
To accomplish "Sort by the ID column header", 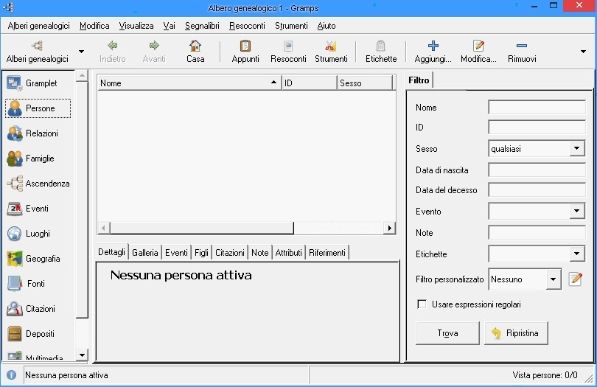I will pos(309,83).
